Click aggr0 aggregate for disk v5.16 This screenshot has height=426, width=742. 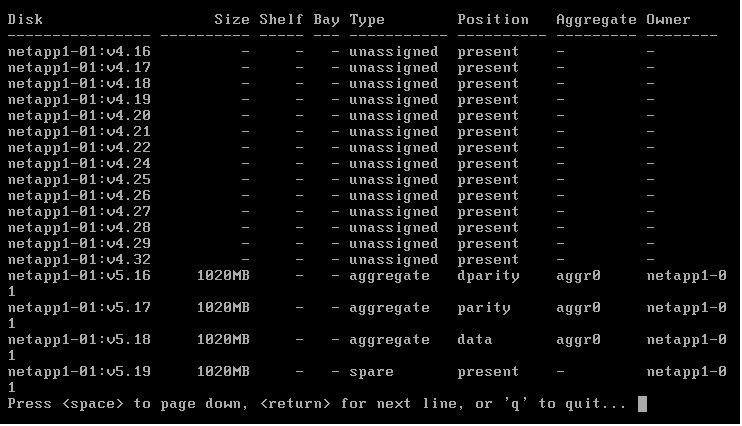(578, 277)
